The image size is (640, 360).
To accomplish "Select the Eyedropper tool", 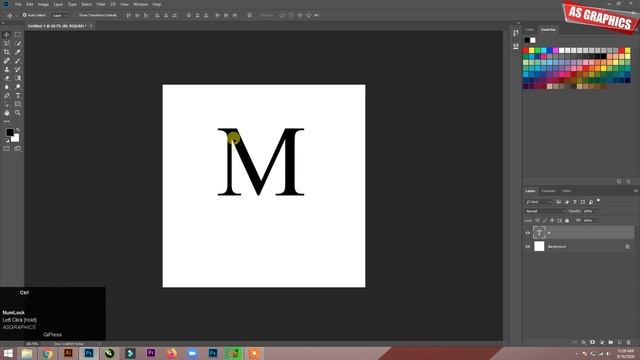I will pyautogui.click(x=18, y=52).
